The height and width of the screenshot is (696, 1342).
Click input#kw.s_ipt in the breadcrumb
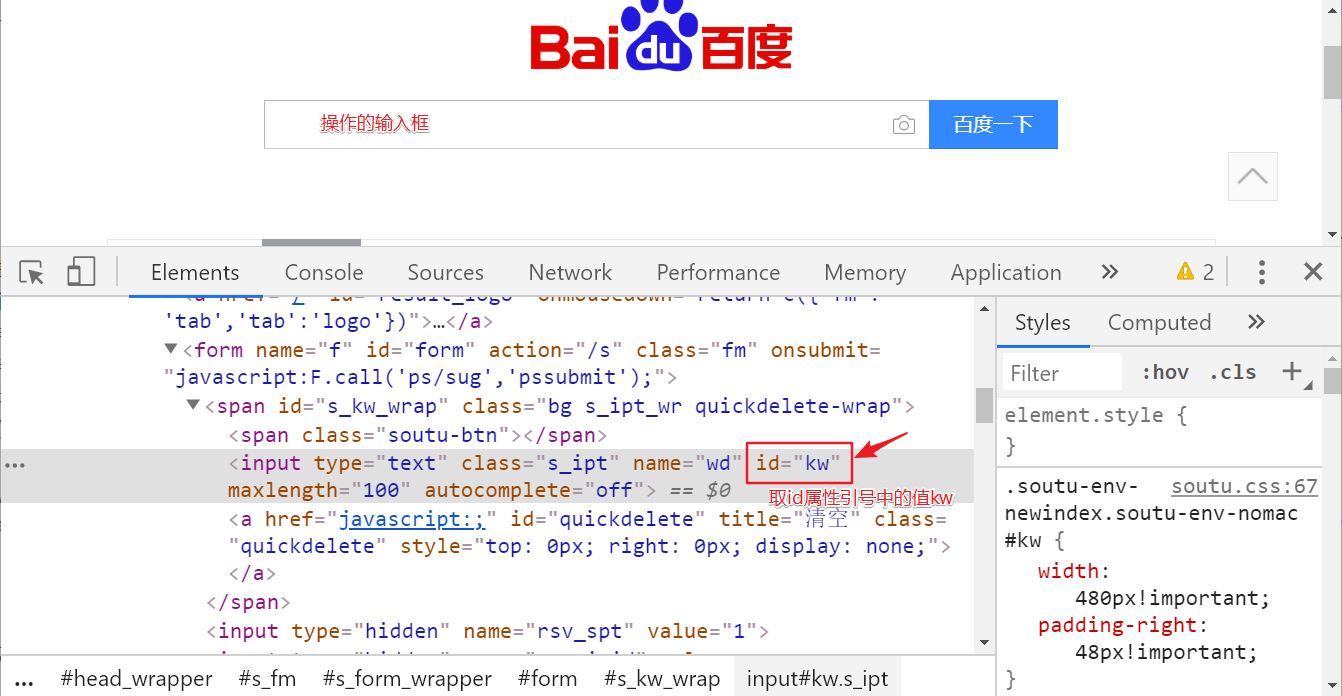pyautogui.click(x=818, y=678)
